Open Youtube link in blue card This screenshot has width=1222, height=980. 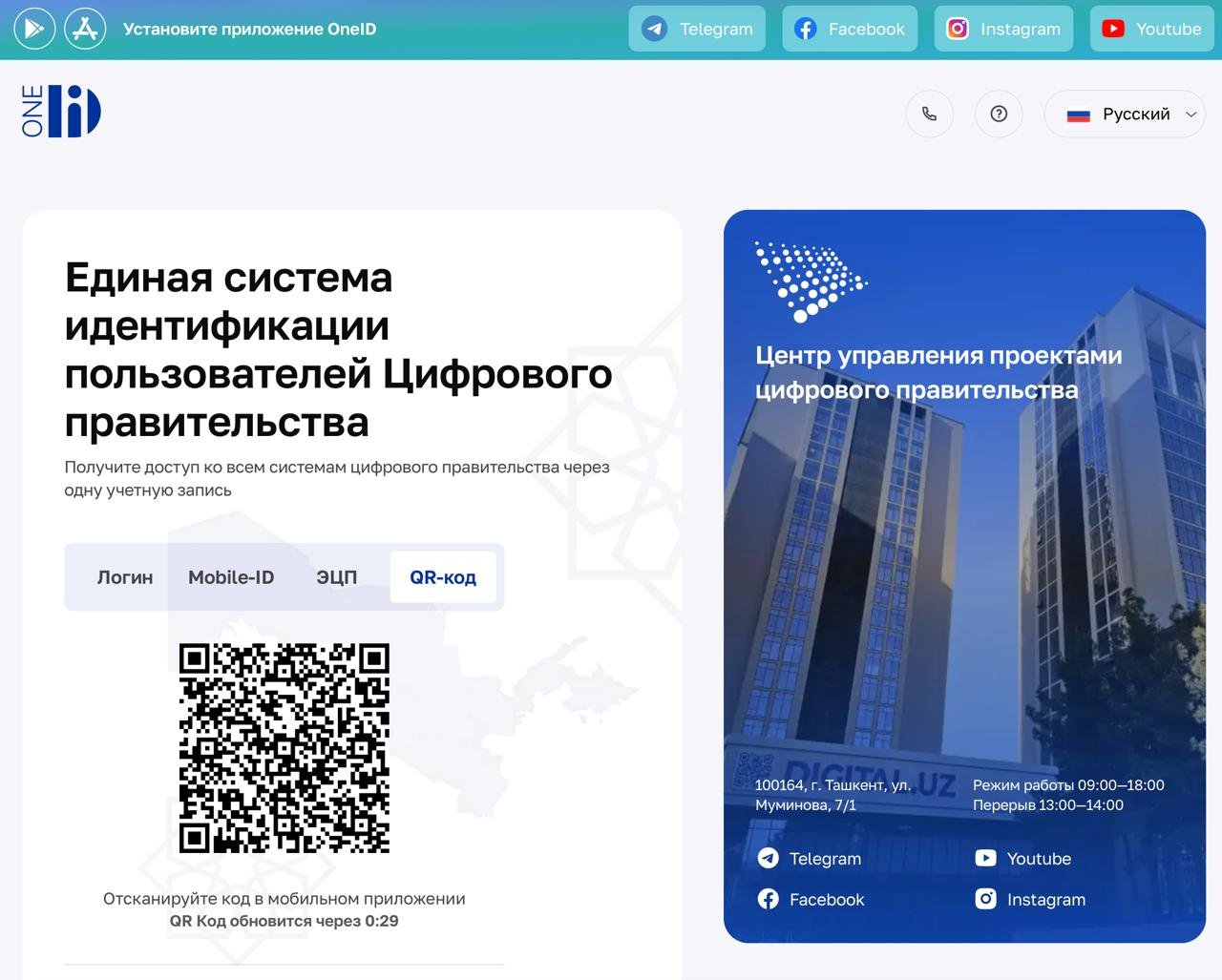coord(1022,858)
